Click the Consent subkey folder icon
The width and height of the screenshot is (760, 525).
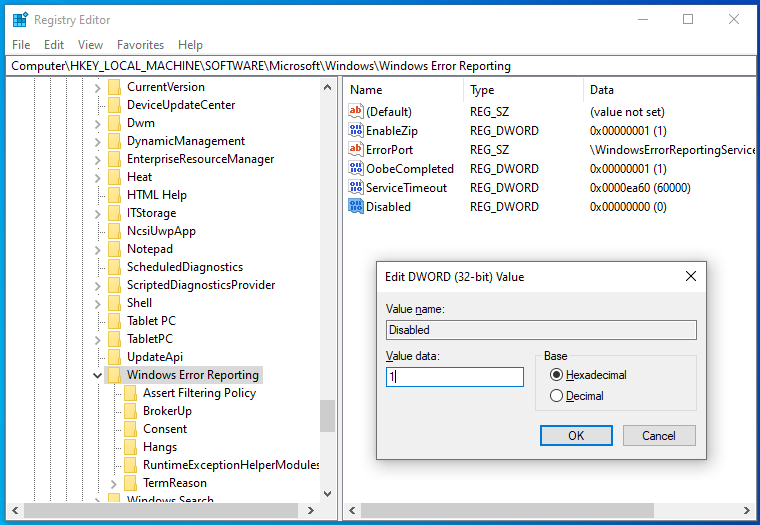point(130,429)
